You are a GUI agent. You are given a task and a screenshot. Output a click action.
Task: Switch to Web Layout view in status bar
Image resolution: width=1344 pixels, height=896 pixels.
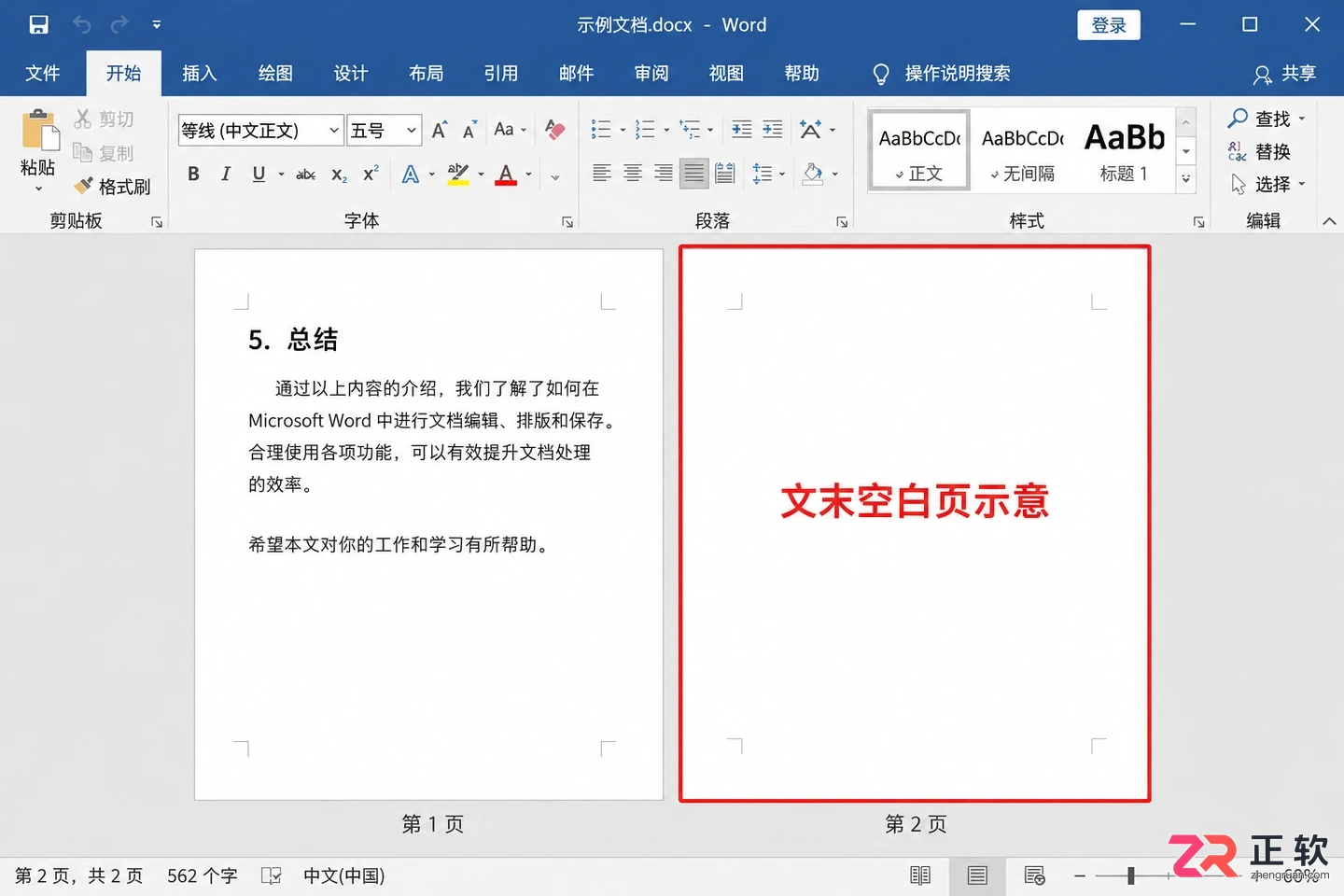[x=1034, y=875]
